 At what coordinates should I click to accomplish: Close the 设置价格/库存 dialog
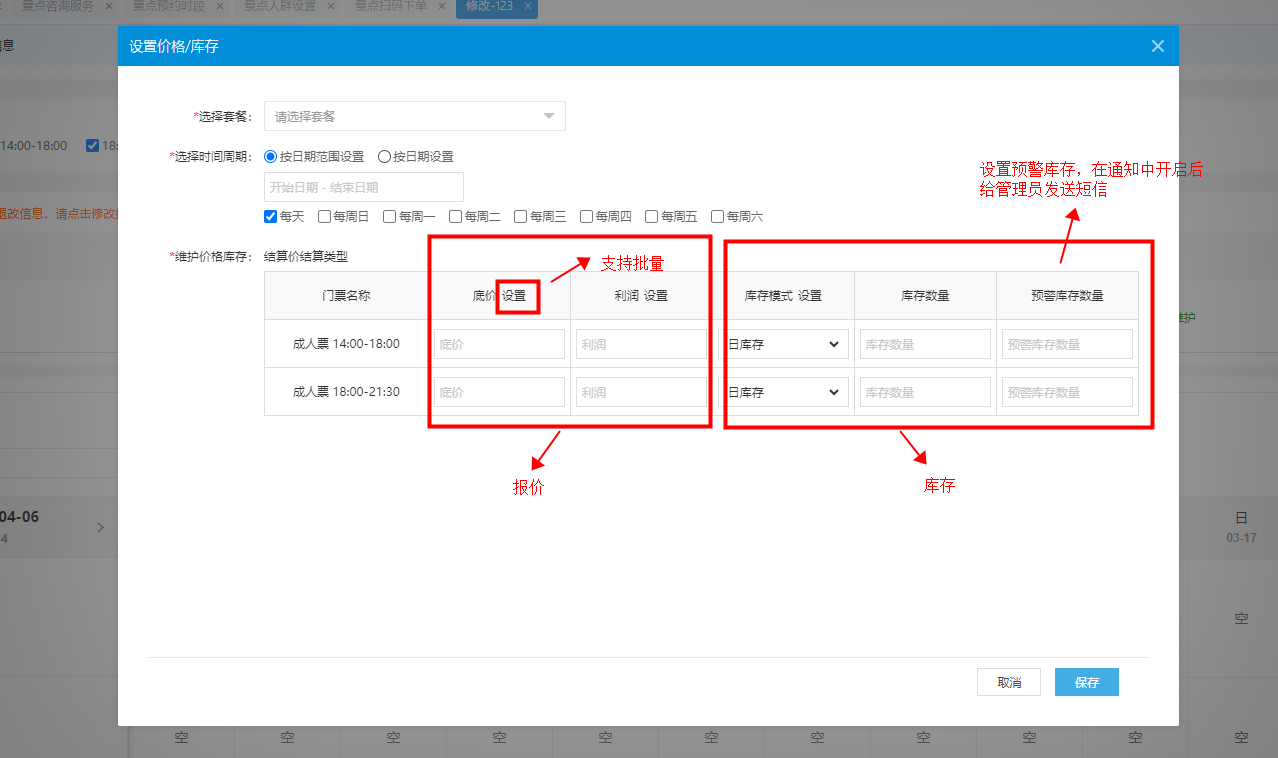[x=1158, y=46]
